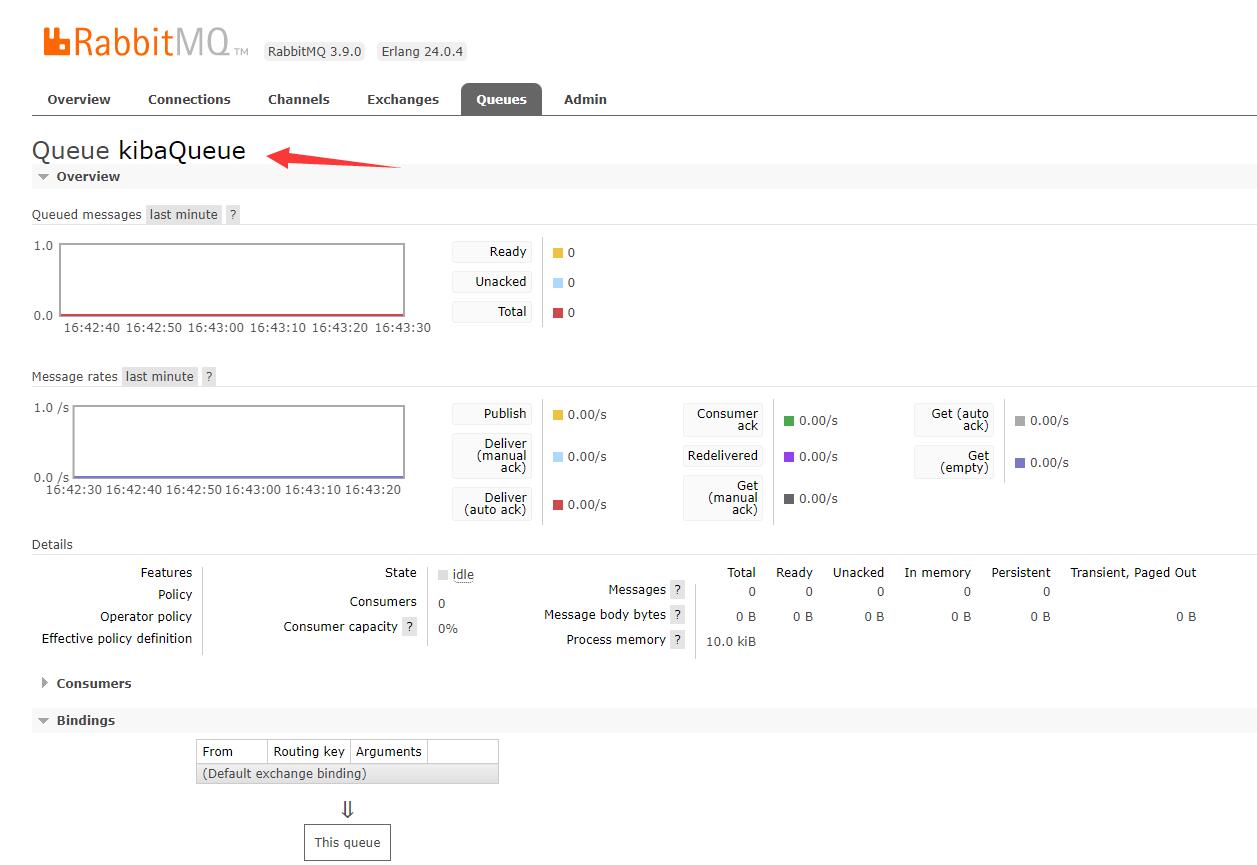
Task: Show help for Messages row
Action: [677, 590]
